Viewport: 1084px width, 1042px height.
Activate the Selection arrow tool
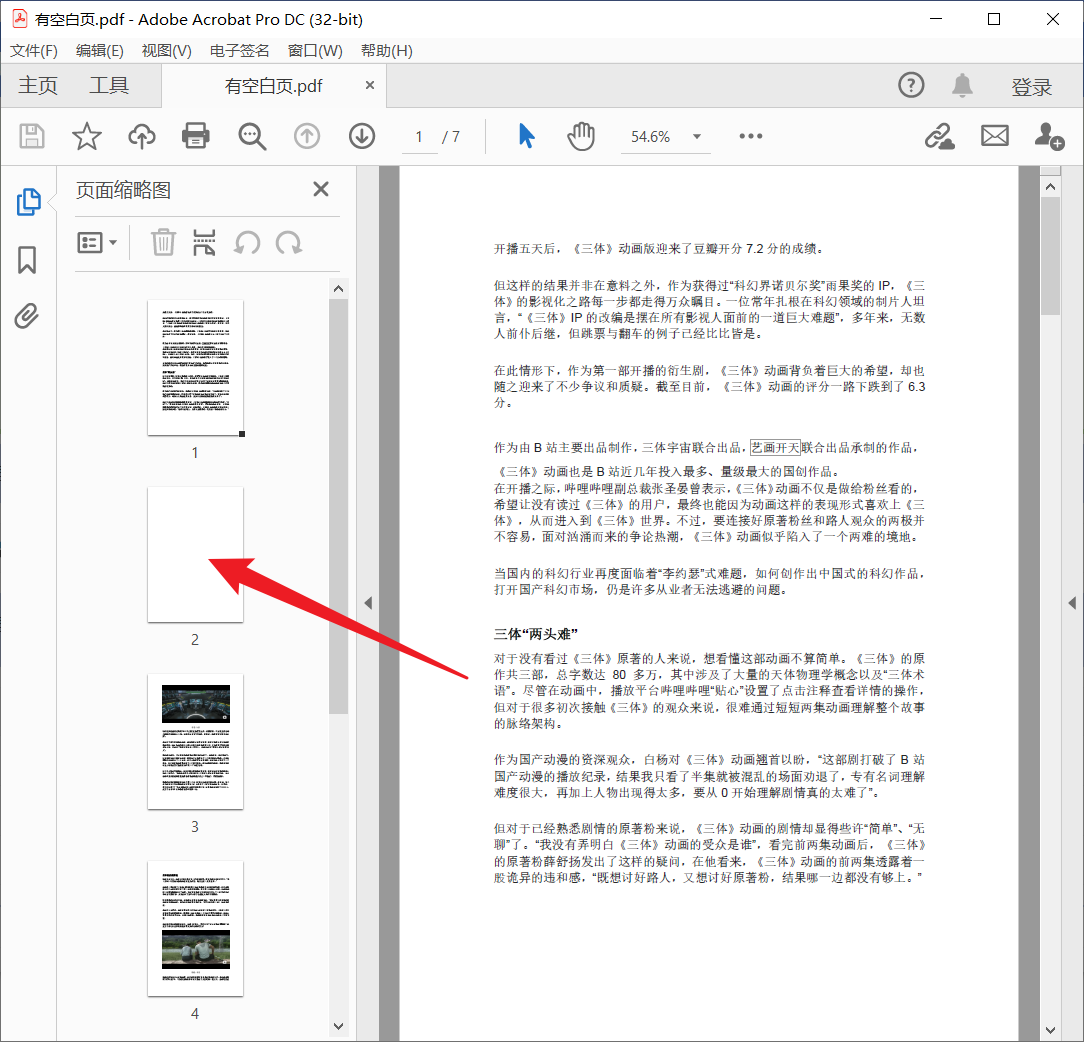(x=527, y=136)
